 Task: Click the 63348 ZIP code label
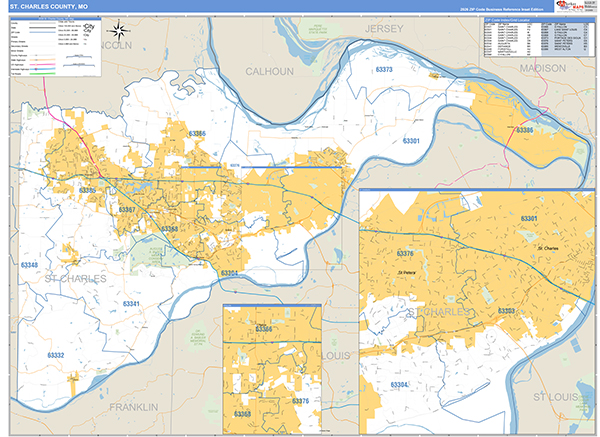[29, 265]
